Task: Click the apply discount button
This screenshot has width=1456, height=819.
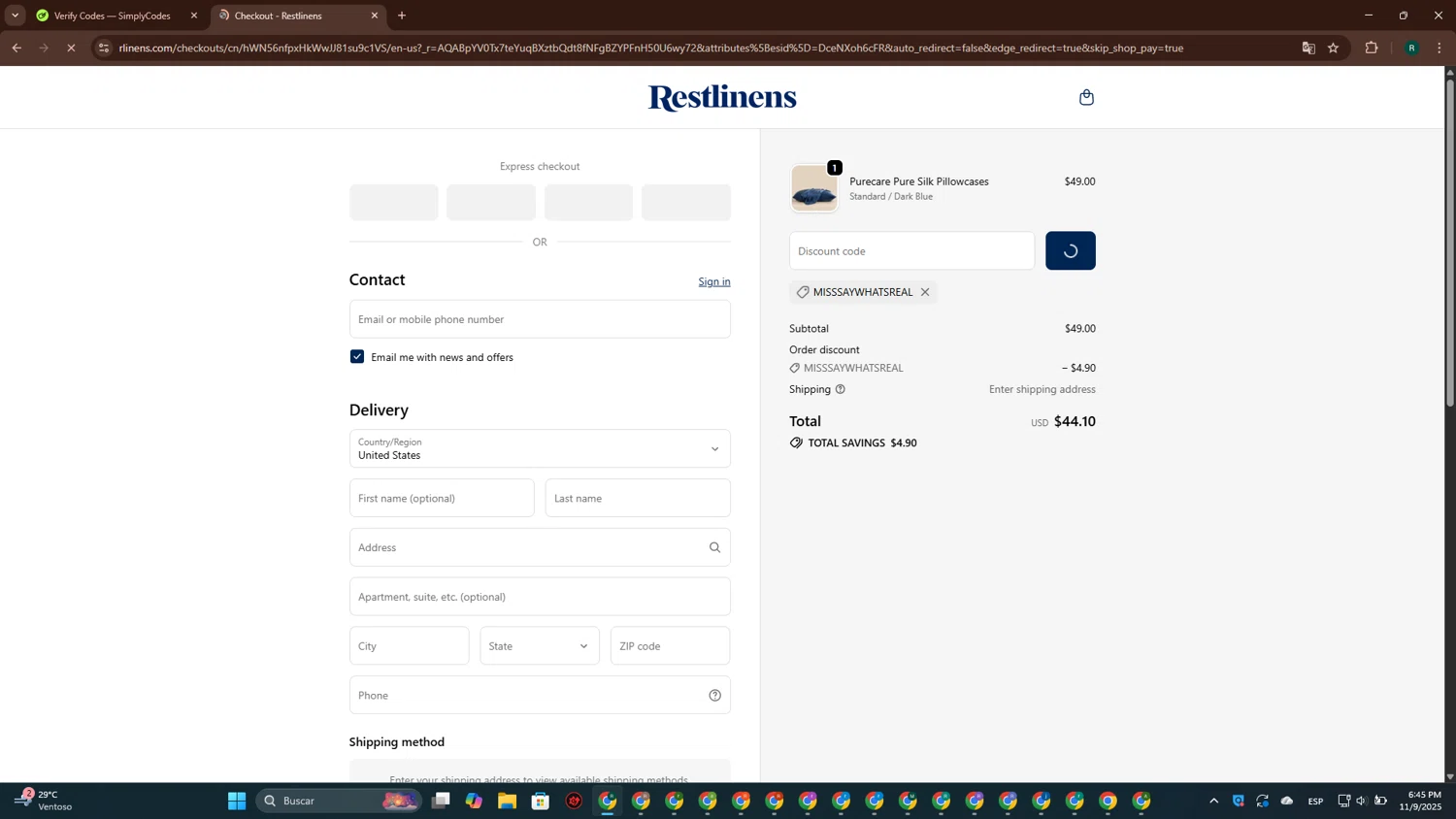Action: tap(1071, 250)
